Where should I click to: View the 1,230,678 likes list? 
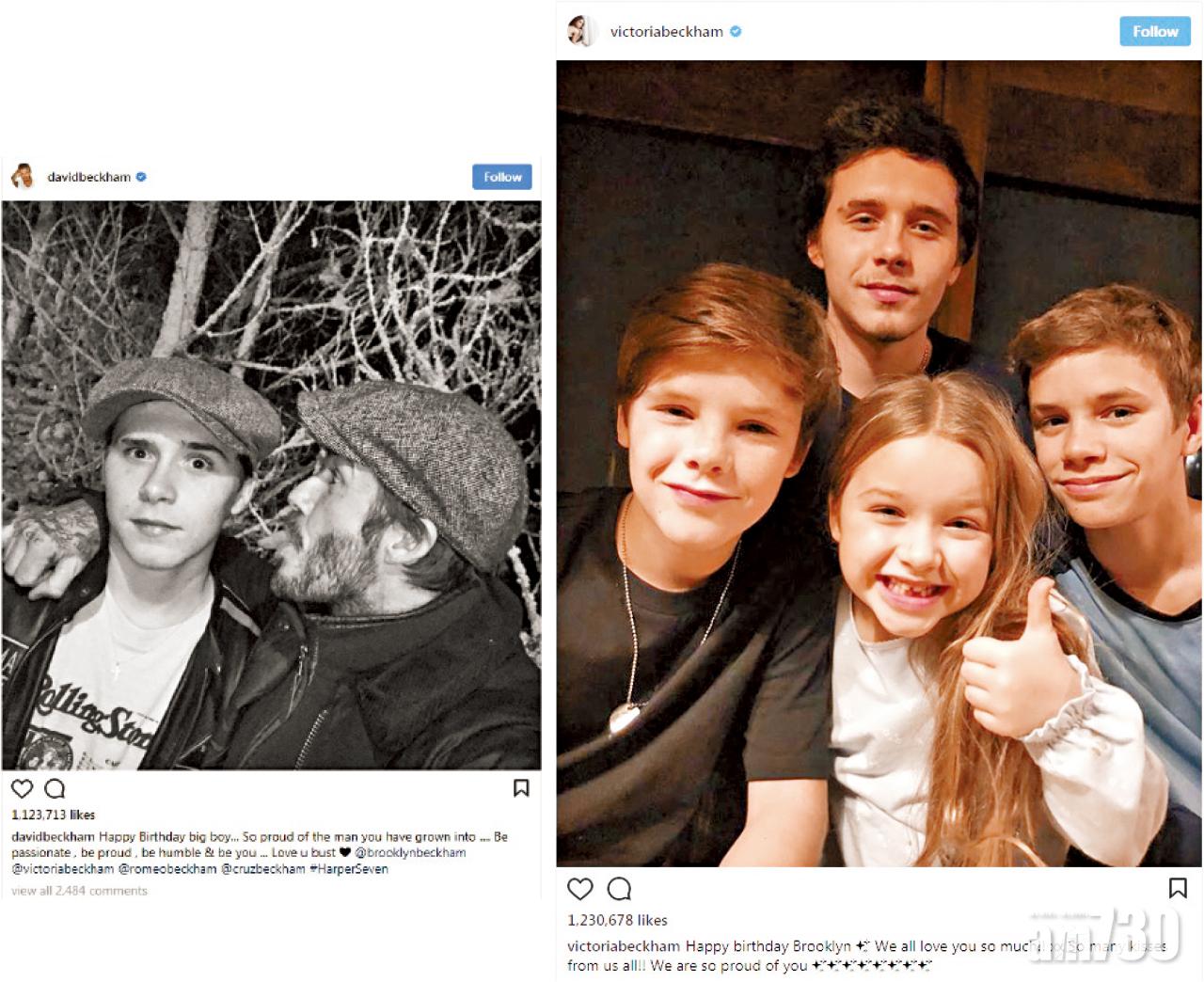[617, 920]
